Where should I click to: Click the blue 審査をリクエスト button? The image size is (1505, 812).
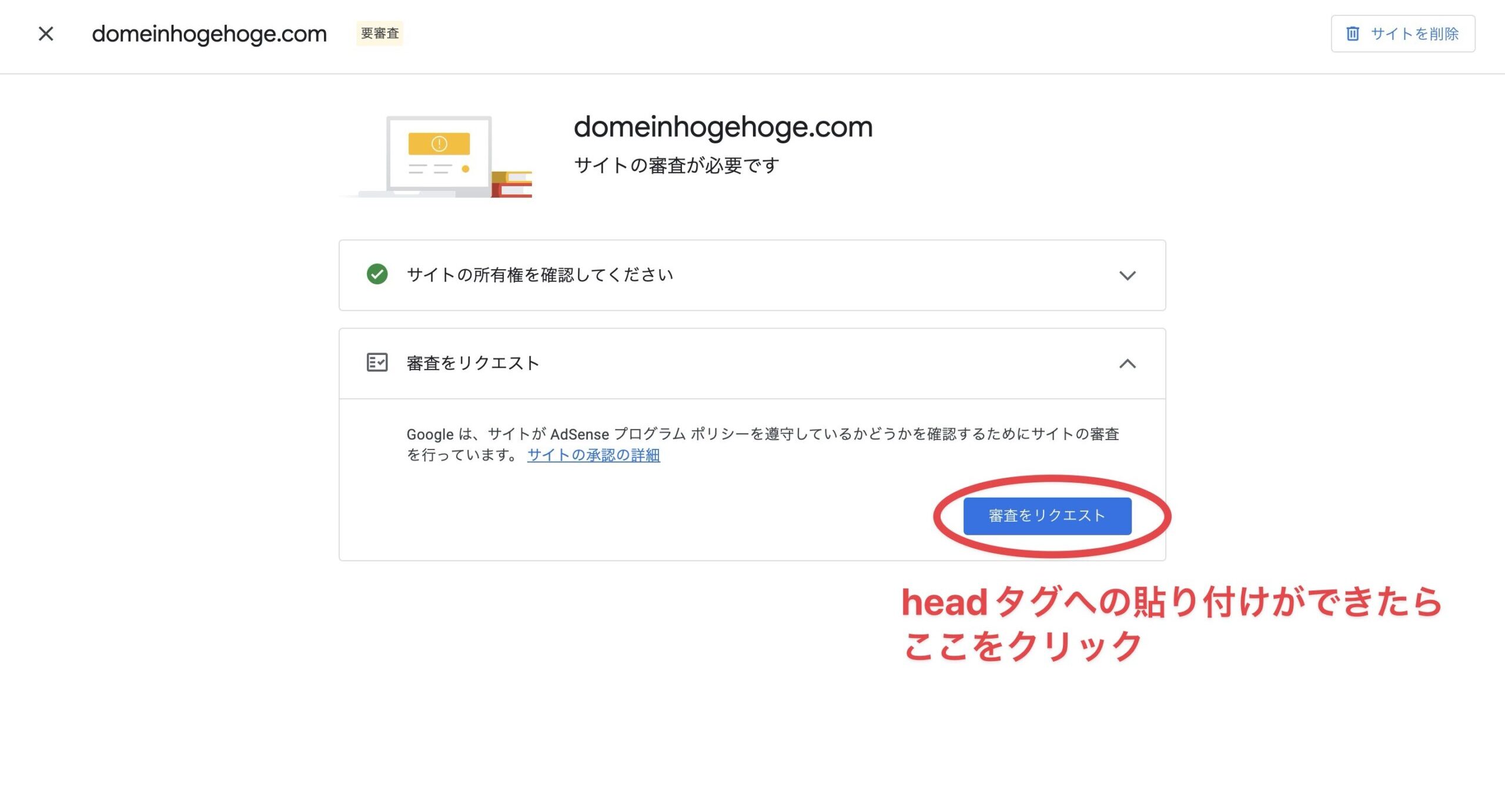point(1047,516)
